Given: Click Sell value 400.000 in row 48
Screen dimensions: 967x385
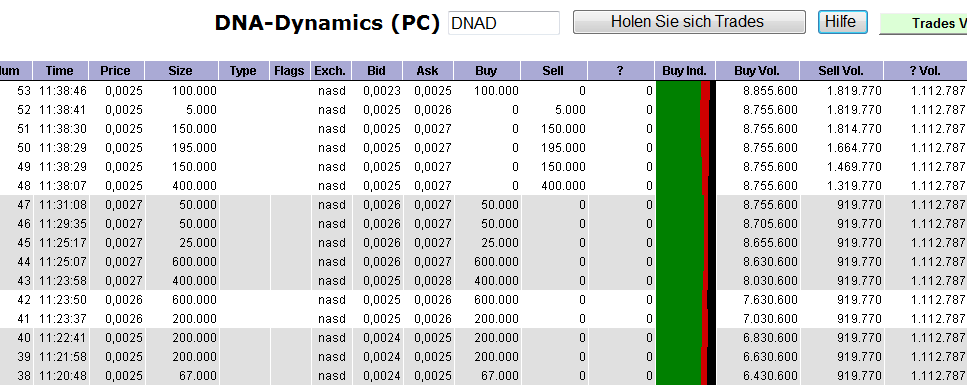Looking at the screenshot, I should (x=564, y=186).
